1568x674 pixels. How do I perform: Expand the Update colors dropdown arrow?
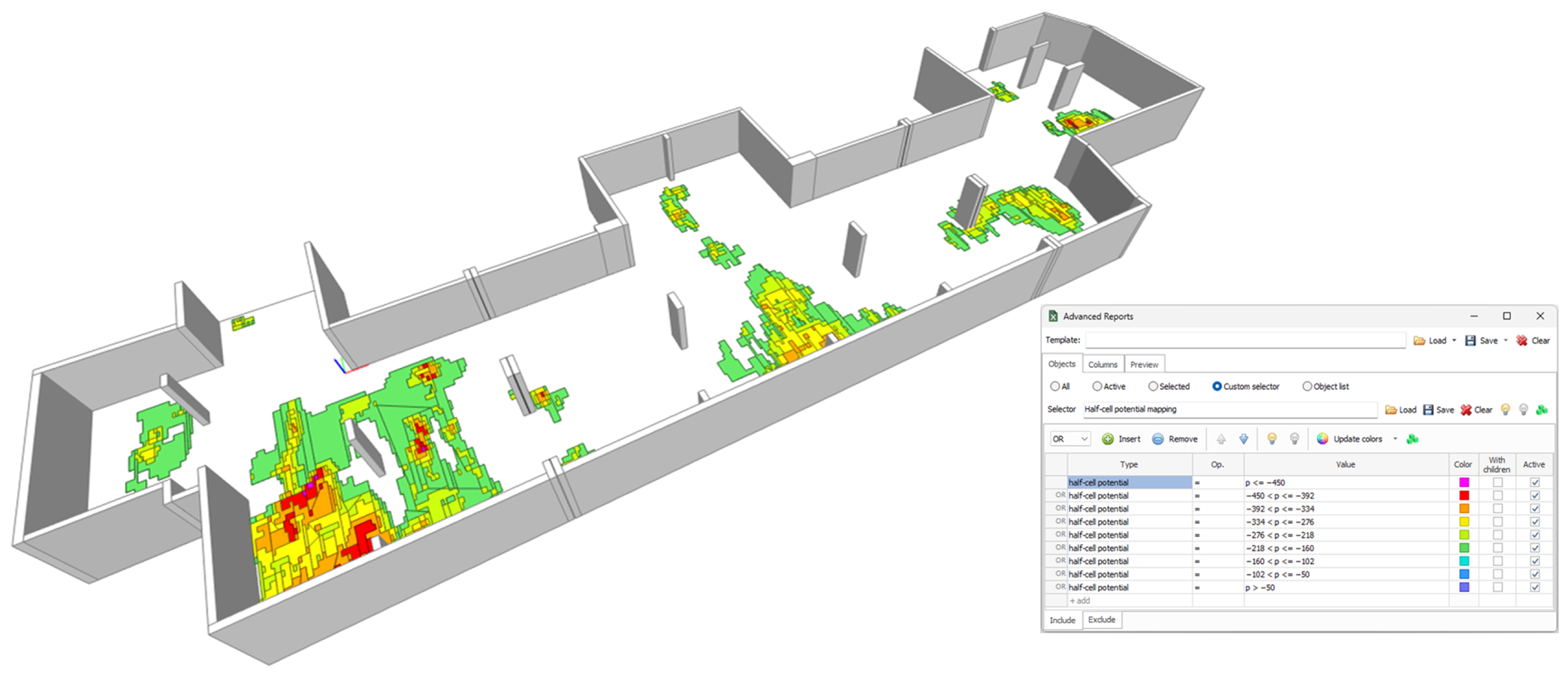(x=1395, y=439)
